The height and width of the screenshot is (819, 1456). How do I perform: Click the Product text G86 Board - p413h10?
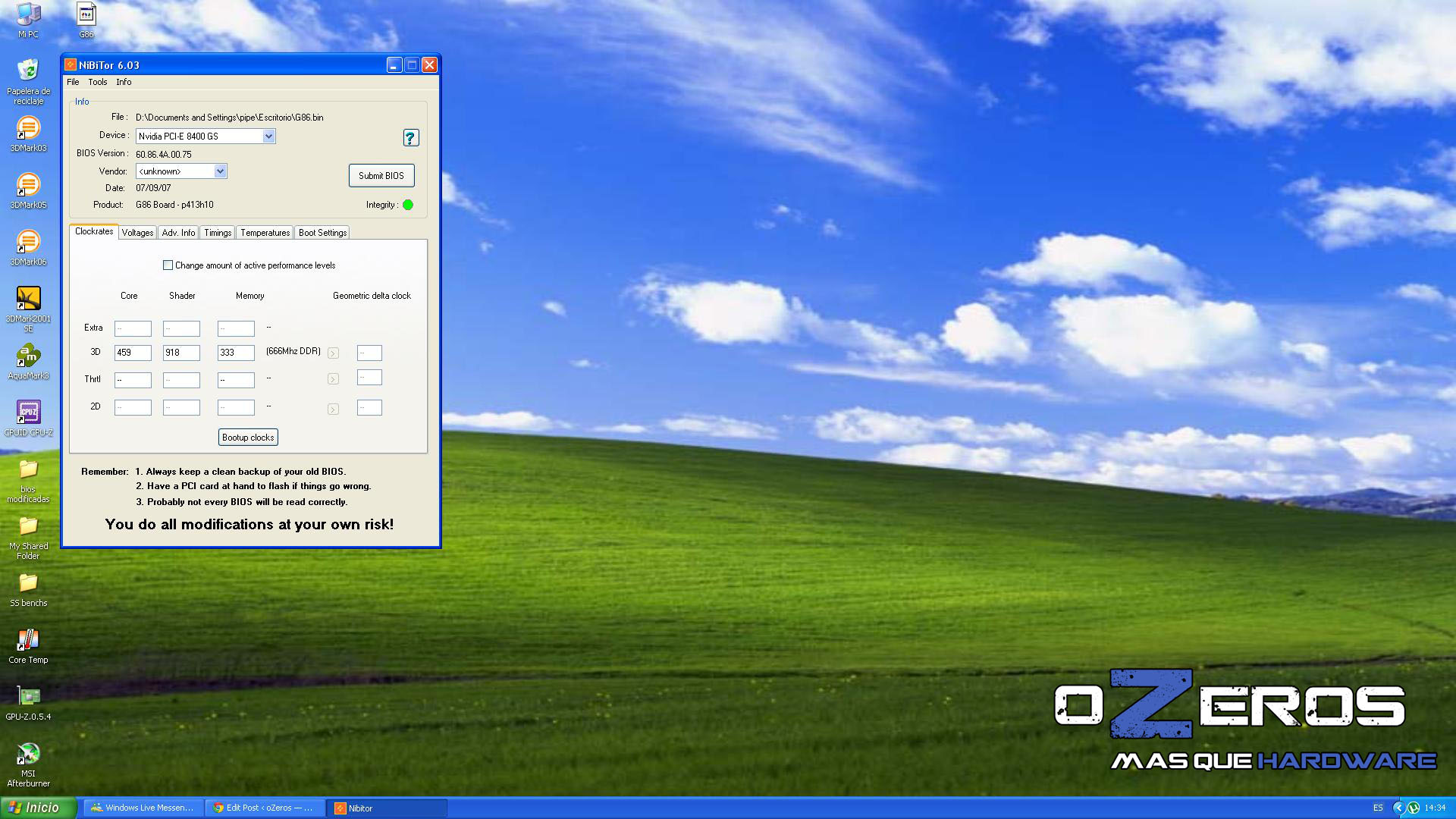174,205
